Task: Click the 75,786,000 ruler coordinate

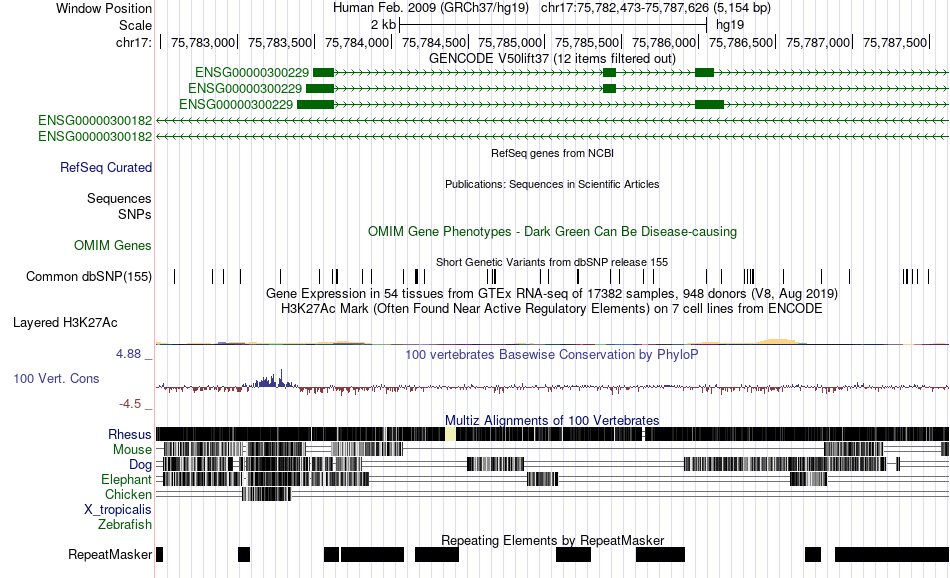Action: 663,42
